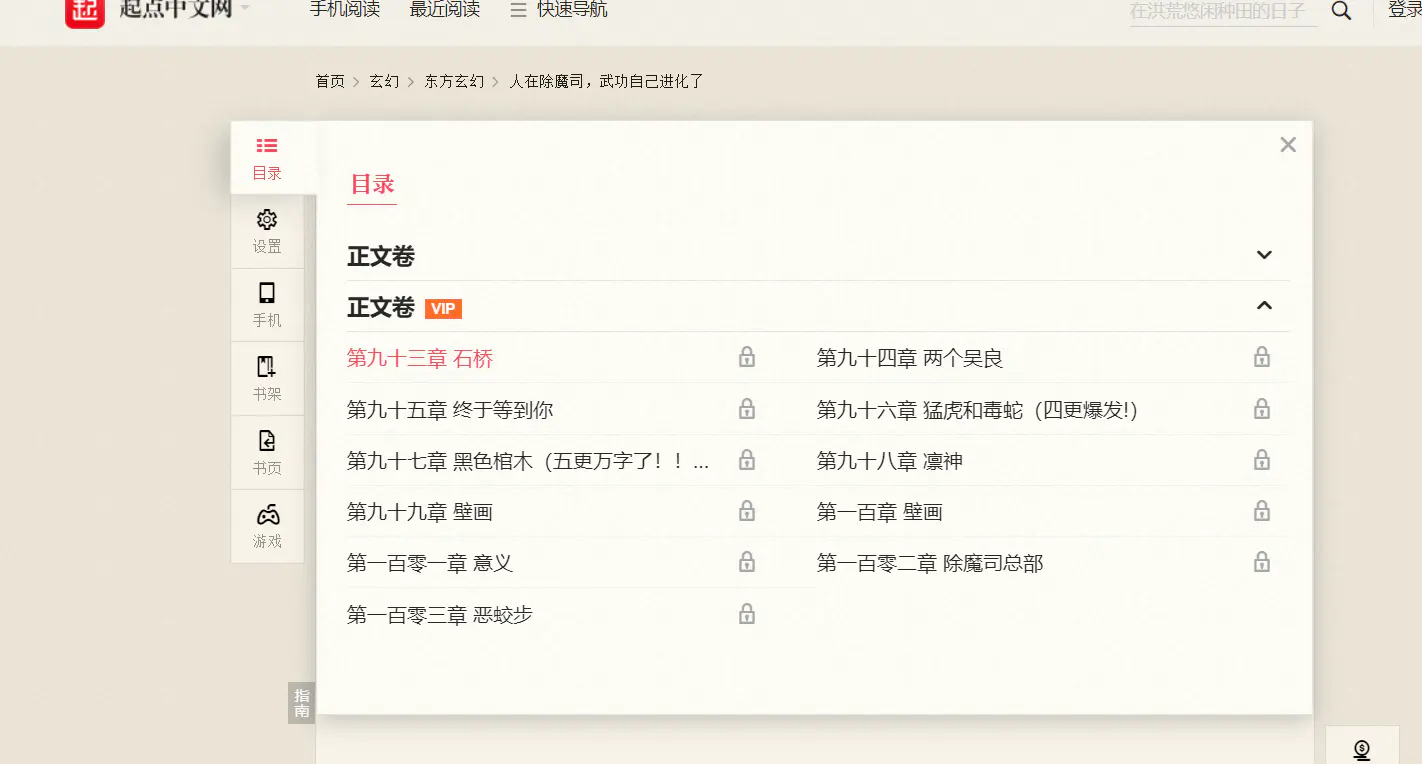Open chapter 第一百零三章 恶蛟步
The image size is (1422, 764).
(x=440, y=615)
